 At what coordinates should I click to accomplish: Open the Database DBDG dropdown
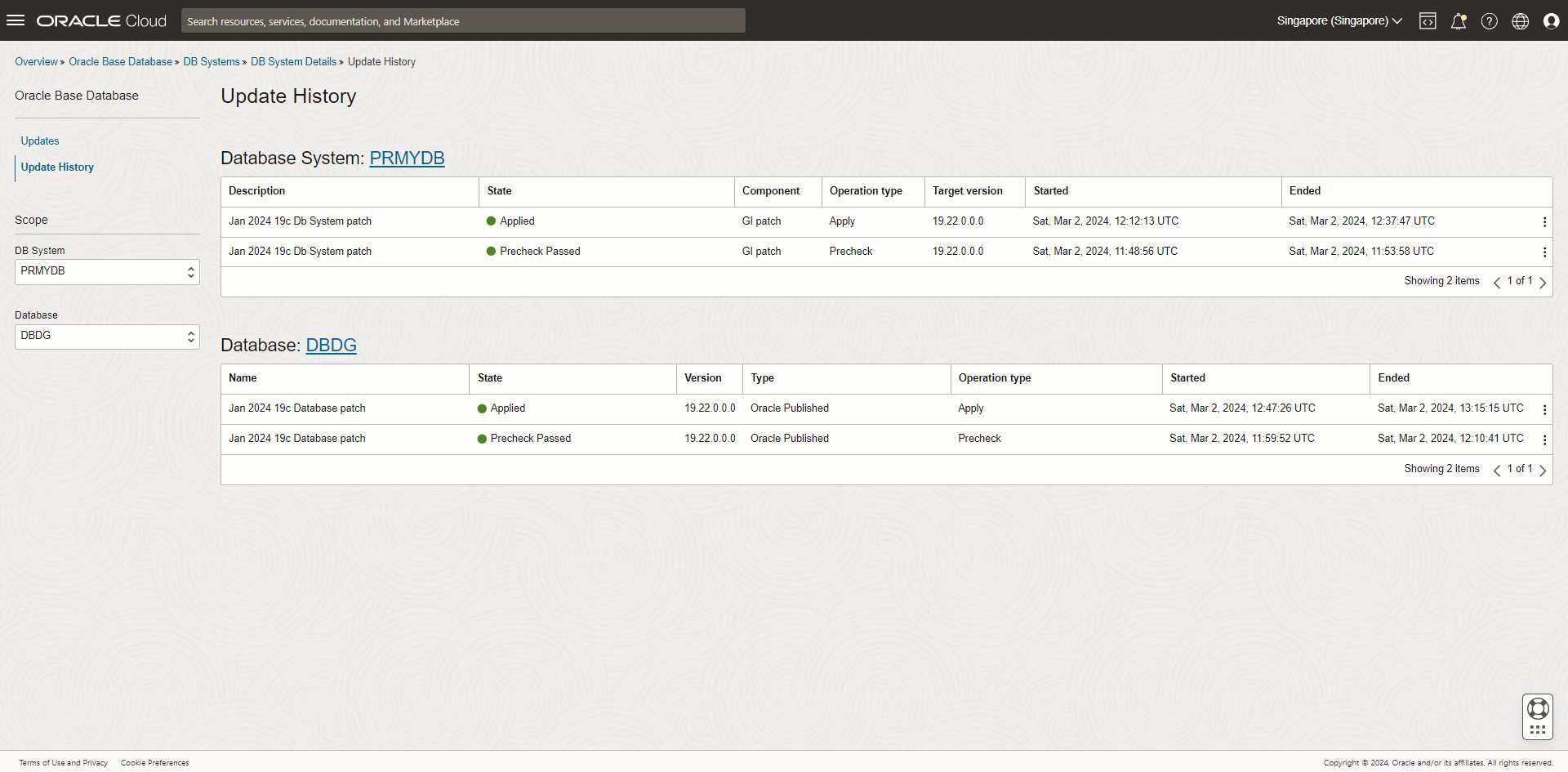coord(107,337)
